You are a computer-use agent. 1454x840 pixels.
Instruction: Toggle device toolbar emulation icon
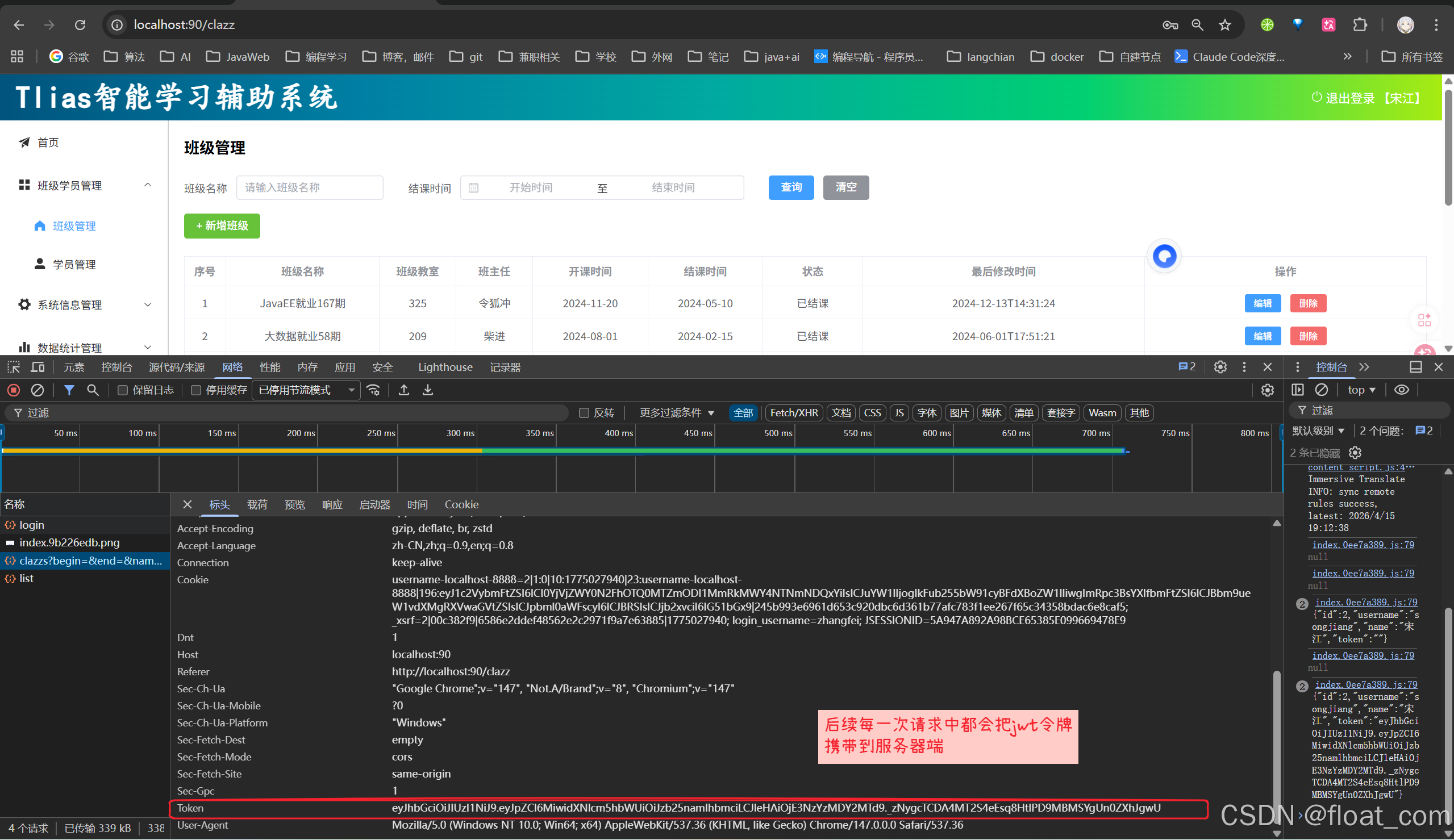(x=38, y=367)
